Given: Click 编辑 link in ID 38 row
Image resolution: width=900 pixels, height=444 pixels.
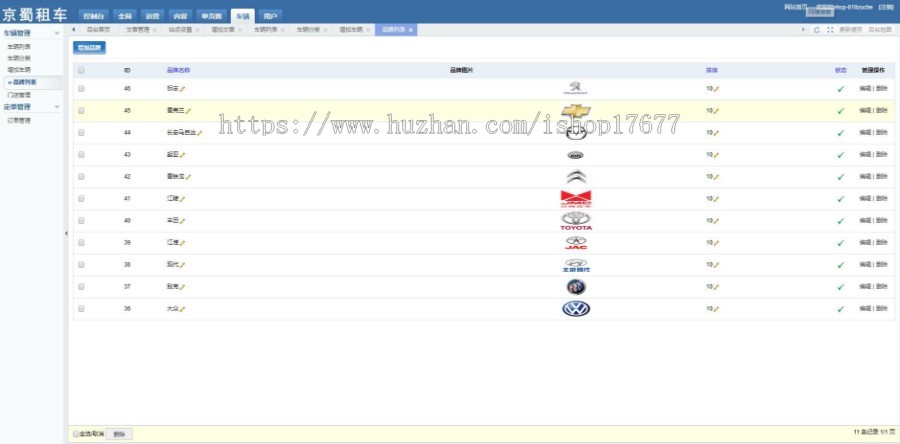Looking at the screenshot, I should pos(865,265).
